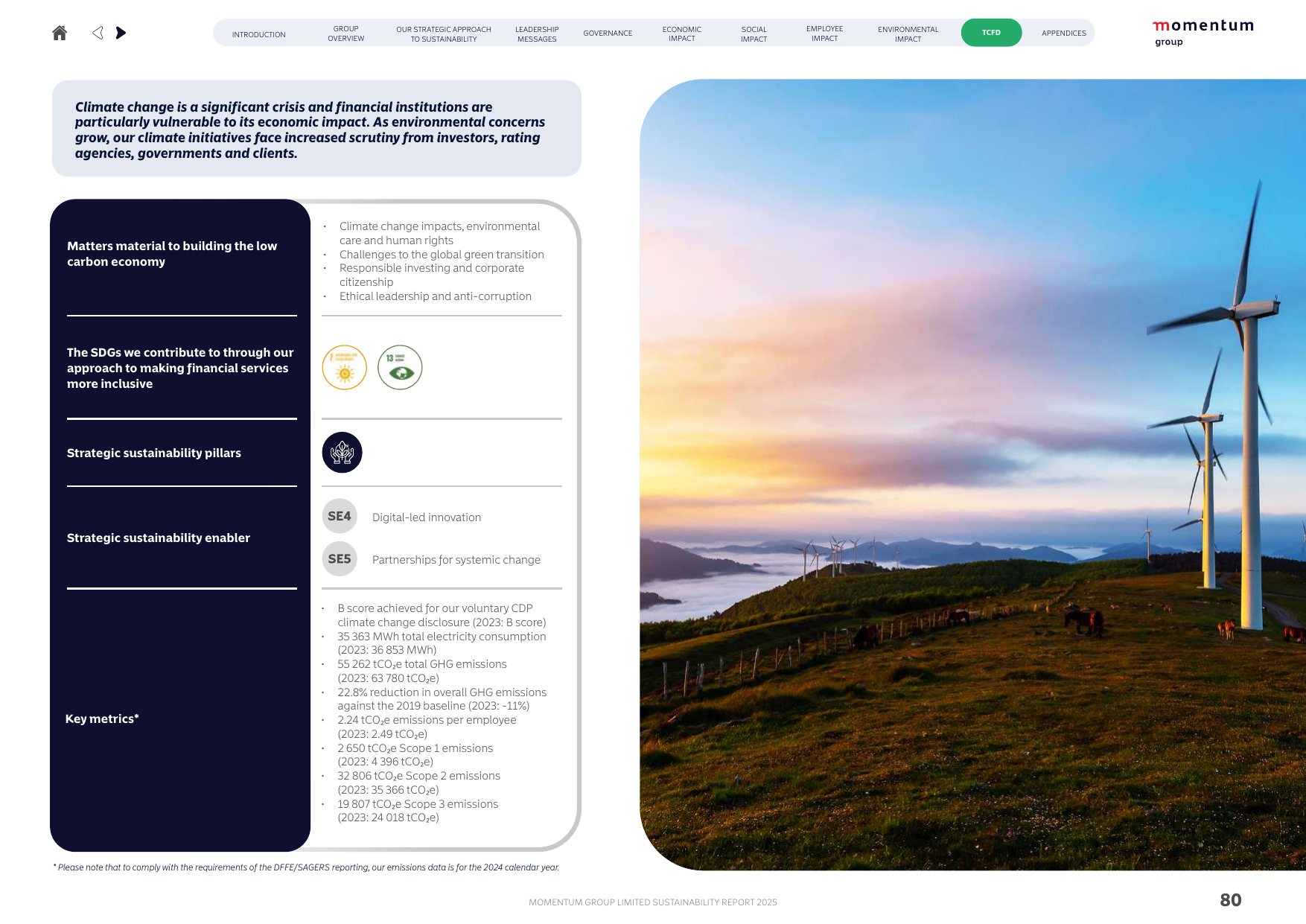Open the Appendices tab
The height and width of the screenshot is (924, 1306).
(x=1064, y=34)
